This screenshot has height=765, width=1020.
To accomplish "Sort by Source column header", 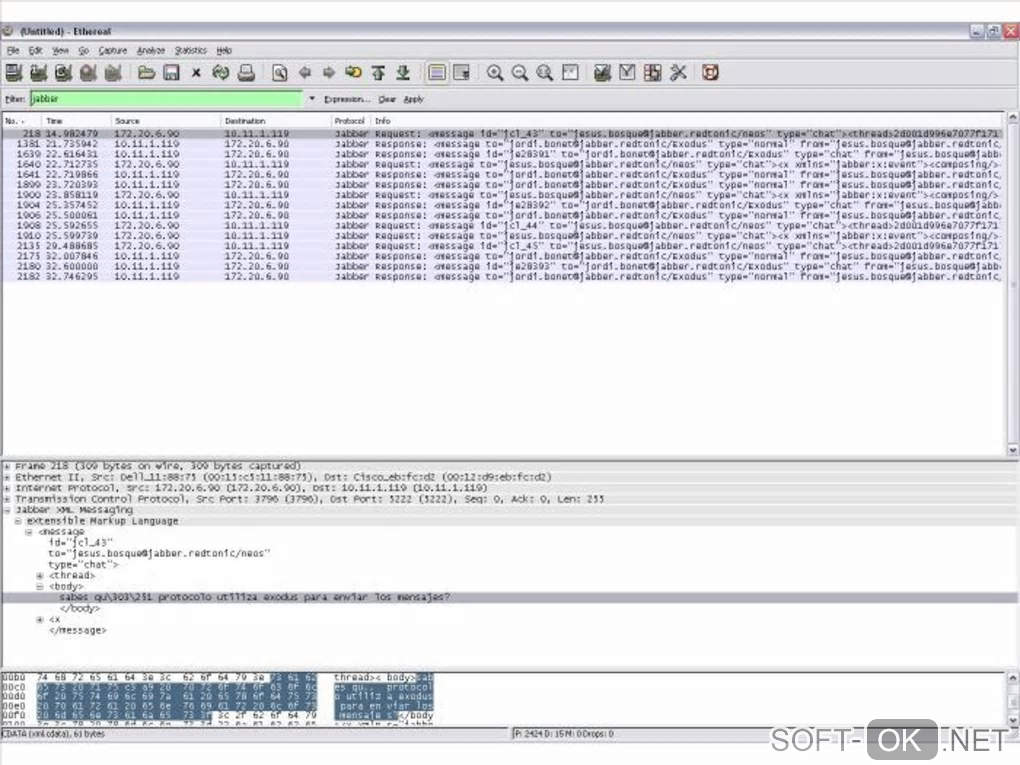I will tap(166, 121).
